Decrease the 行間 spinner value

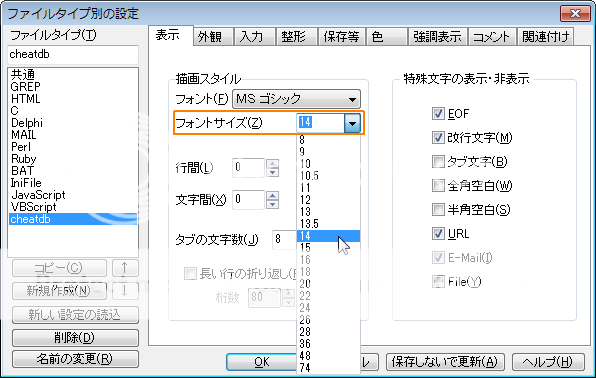click(x=273, y=172)
